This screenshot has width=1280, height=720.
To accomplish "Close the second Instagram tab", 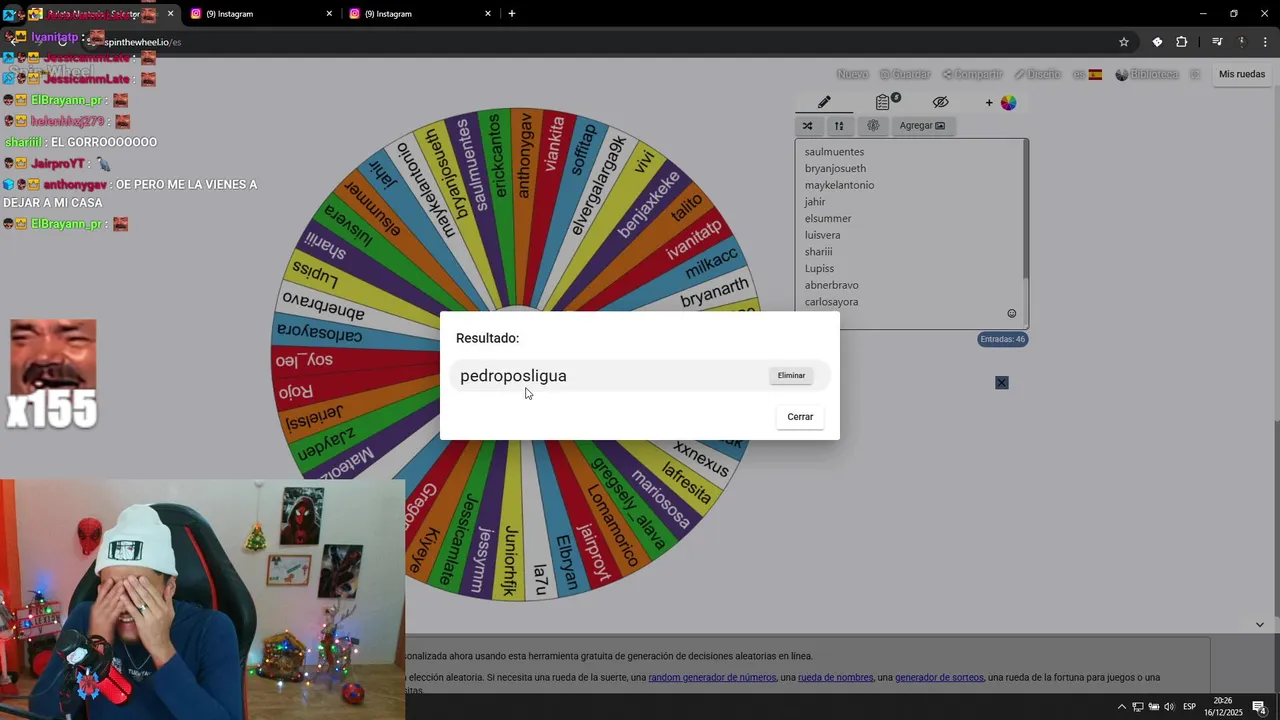I will click(x=488, y=14).
